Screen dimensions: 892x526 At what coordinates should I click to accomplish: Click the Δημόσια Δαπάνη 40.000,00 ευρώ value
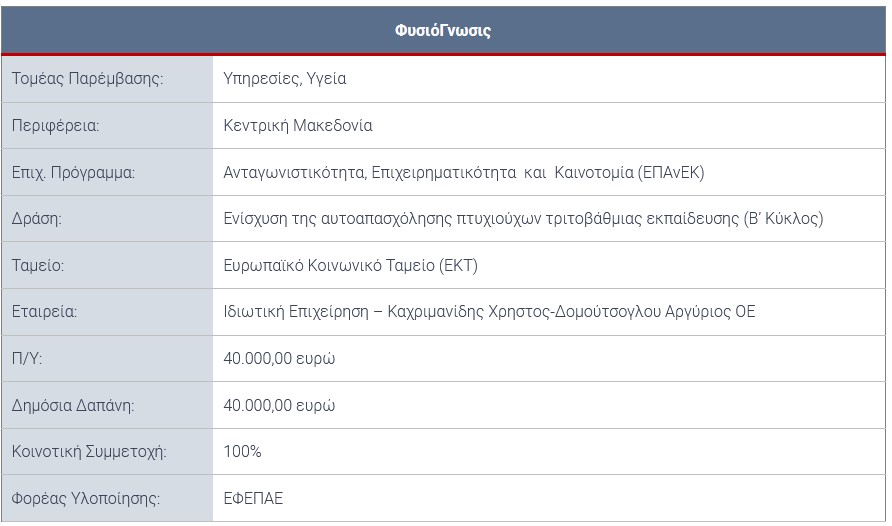(279, 405)
